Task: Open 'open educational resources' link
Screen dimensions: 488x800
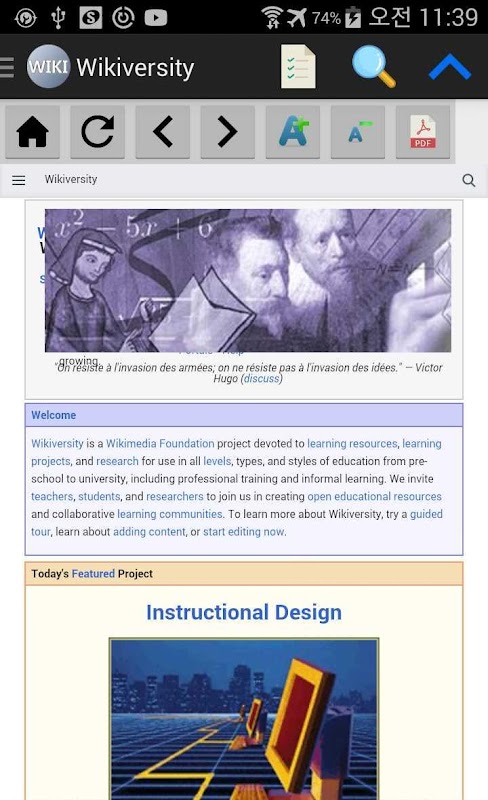Action: [374, 496]
